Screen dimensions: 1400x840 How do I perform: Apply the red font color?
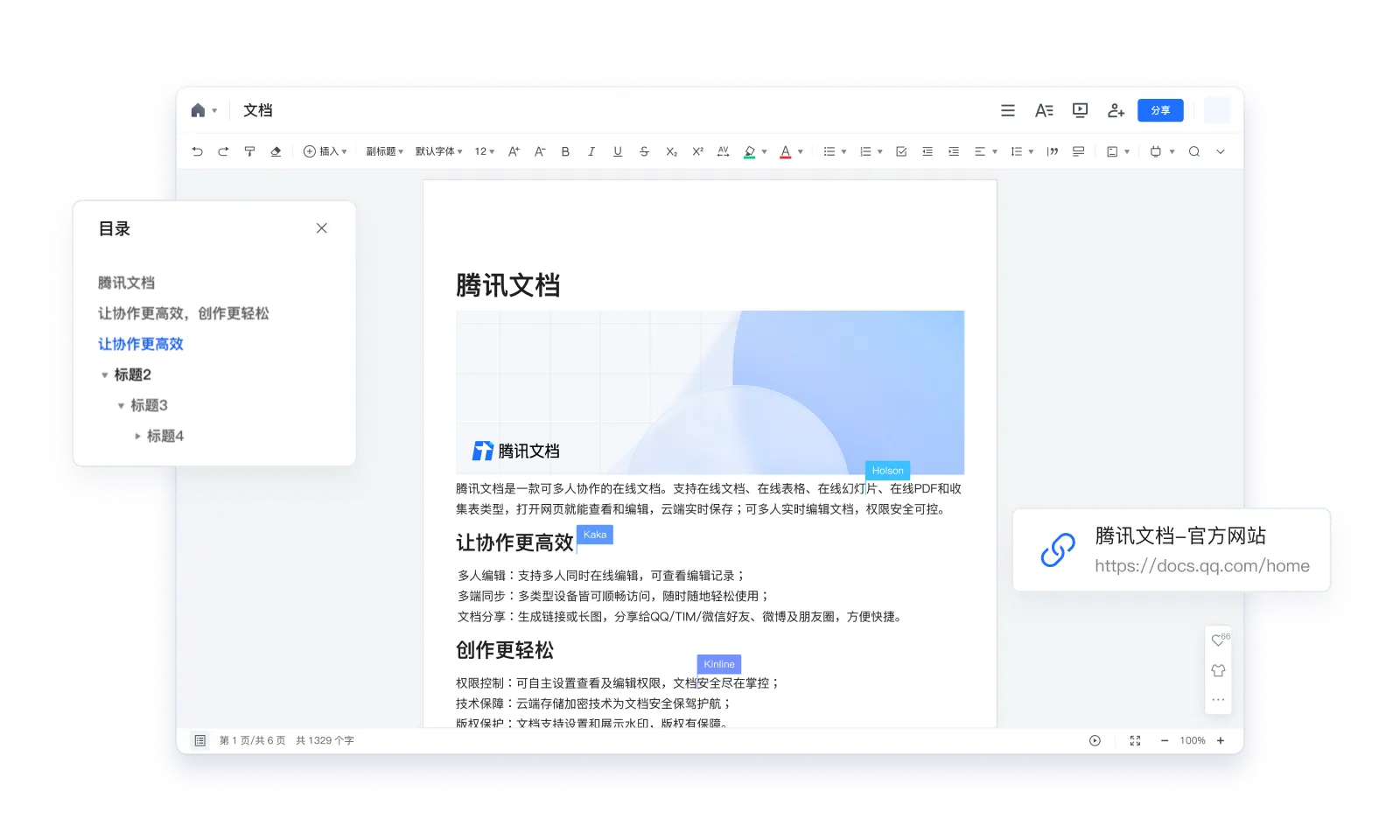[786, 151]
